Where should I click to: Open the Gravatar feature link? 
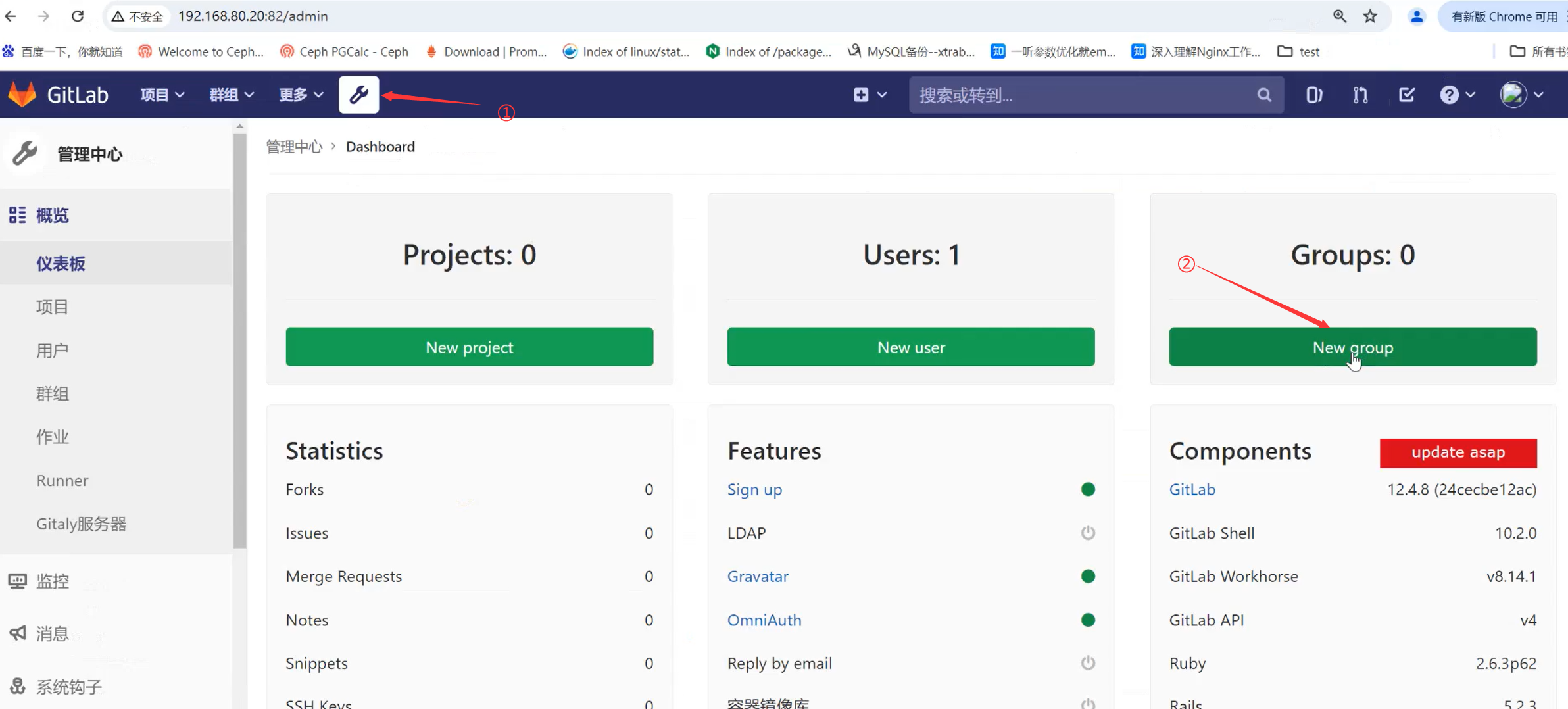(x=758, y=576)
